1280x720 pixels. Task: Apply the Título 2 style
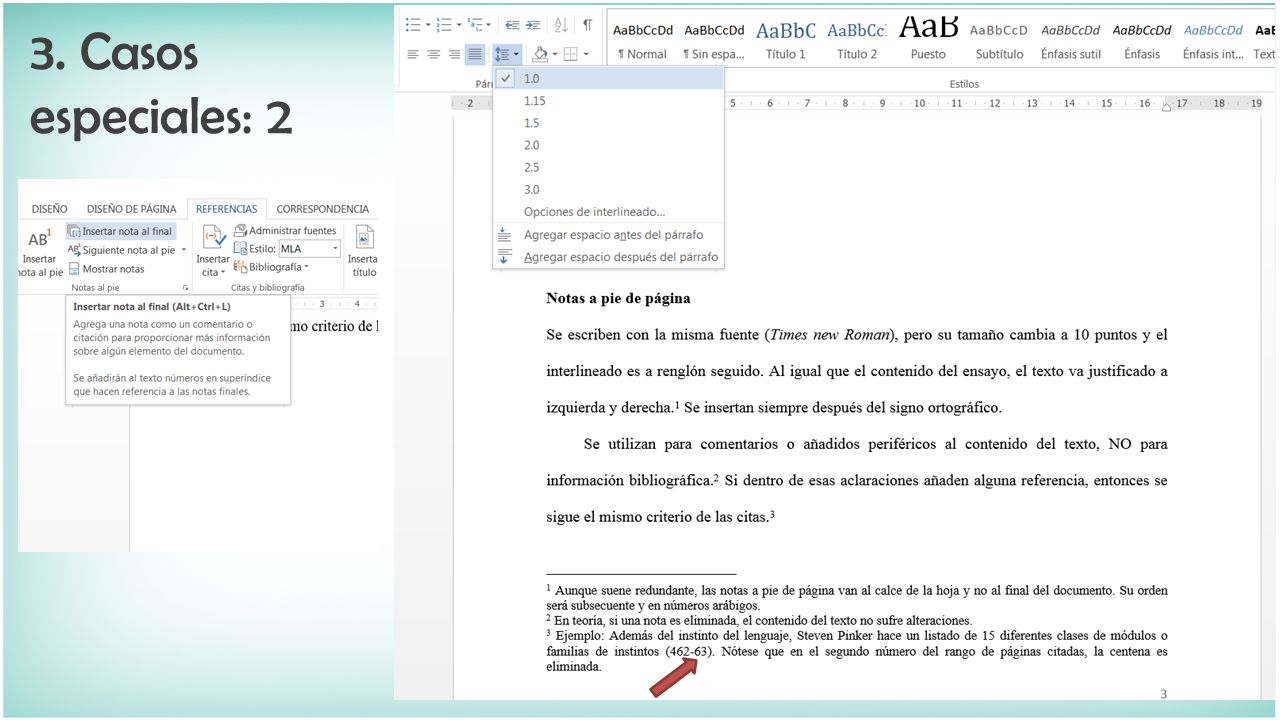[857, 41]
